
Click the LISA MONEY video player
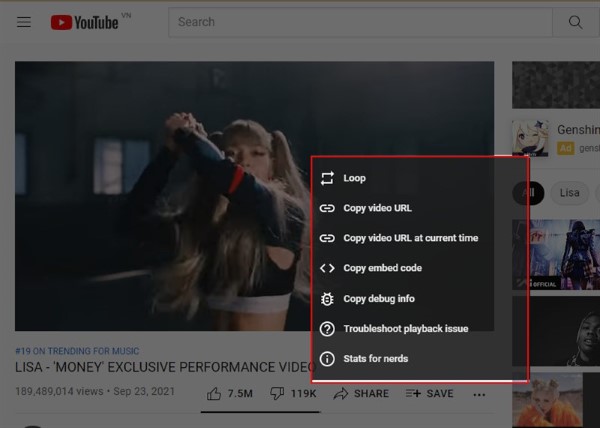click(160, 195)
